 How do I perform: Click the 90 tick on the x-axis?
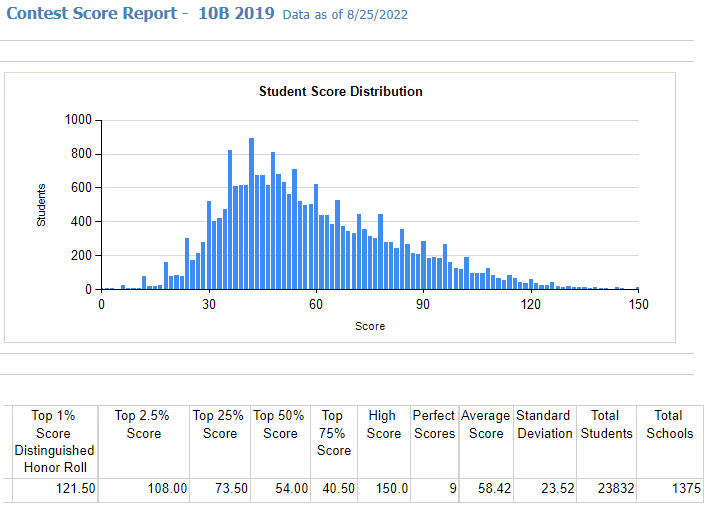(x=423, y=304)
